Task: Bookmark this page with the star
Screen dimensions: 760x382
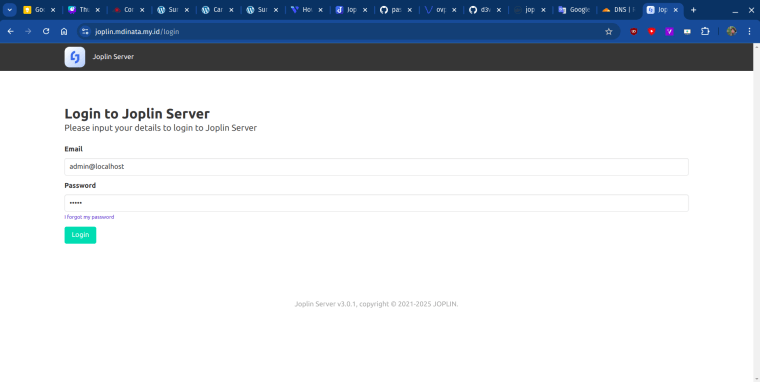Action: (609, 32)
